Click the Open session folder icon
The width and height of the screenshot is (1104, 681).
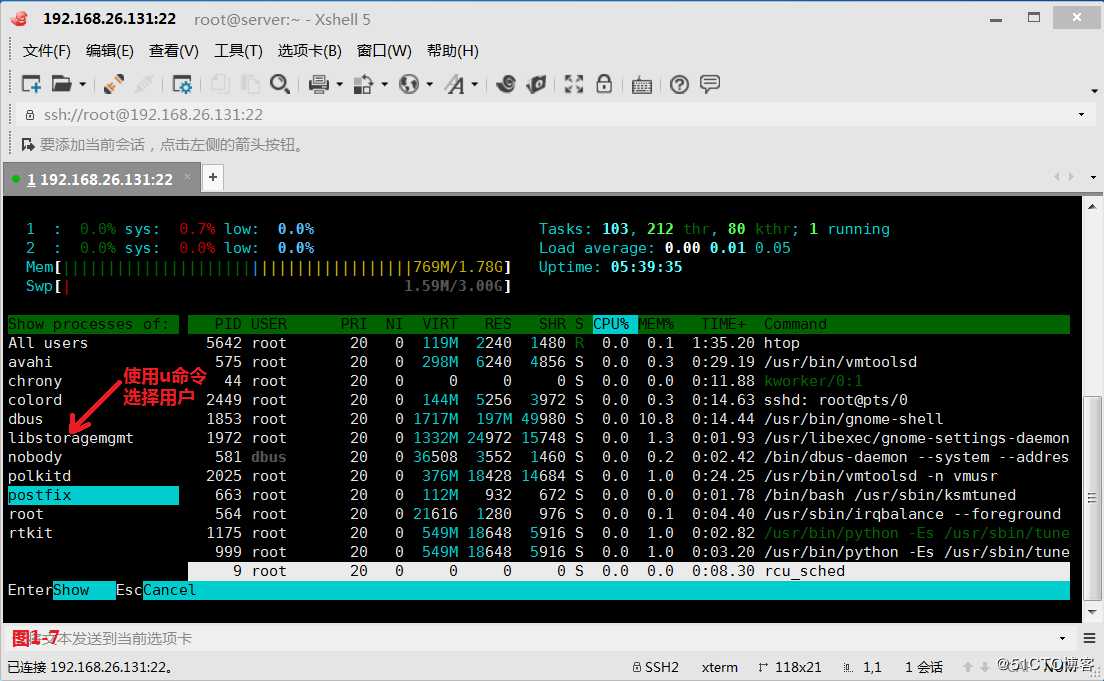tap(61, 85)
